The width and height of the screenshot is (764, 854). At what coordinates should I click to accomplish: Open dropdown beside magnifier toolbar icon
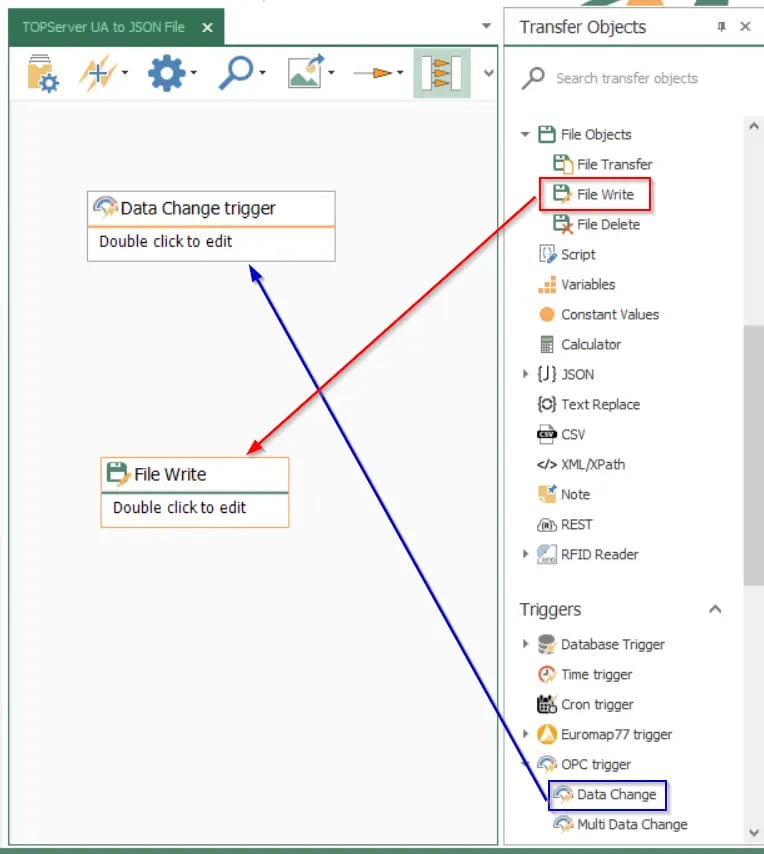[262, 72]
